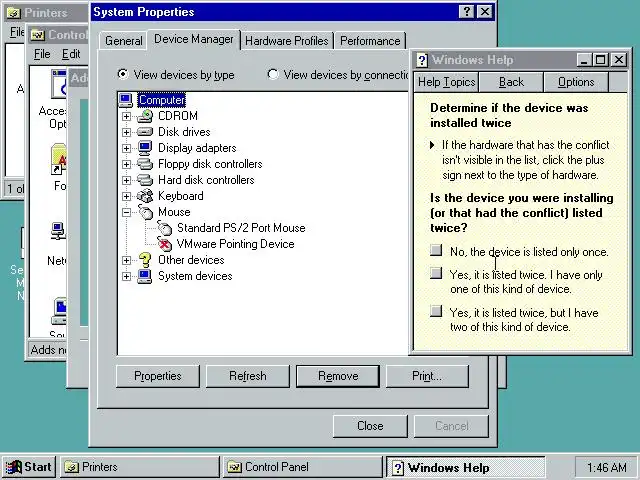
Task: Expand the Hard disk controllers node
Action: click(127, 180)
